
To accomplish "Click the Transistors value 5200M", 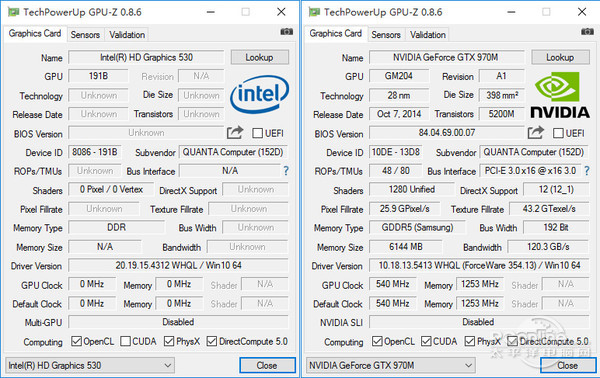I will click(x=502, y=114).
